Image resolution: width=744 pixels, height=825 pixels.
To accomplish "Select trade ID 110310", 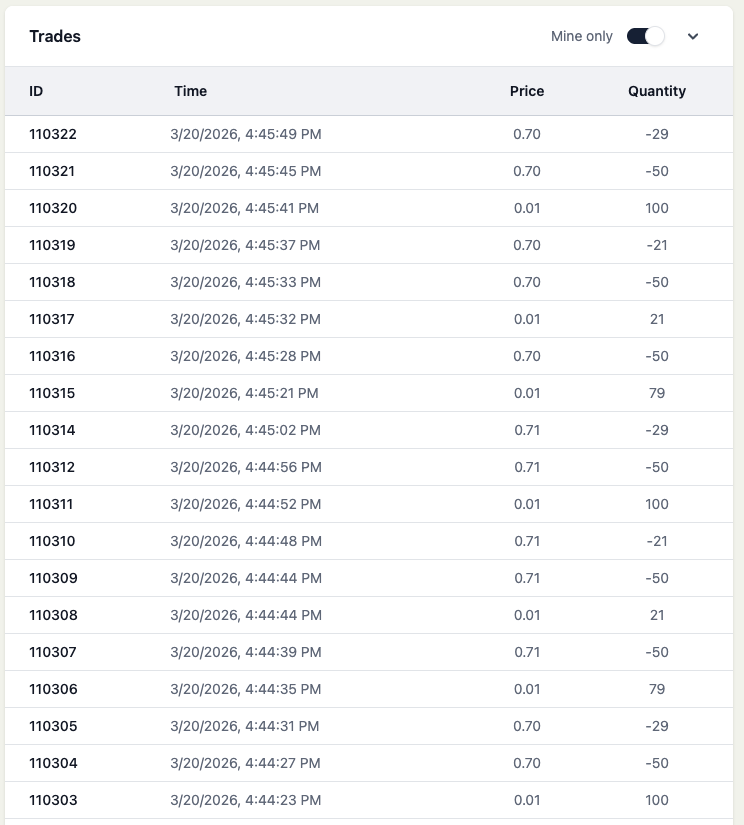I will pos(52,541).
